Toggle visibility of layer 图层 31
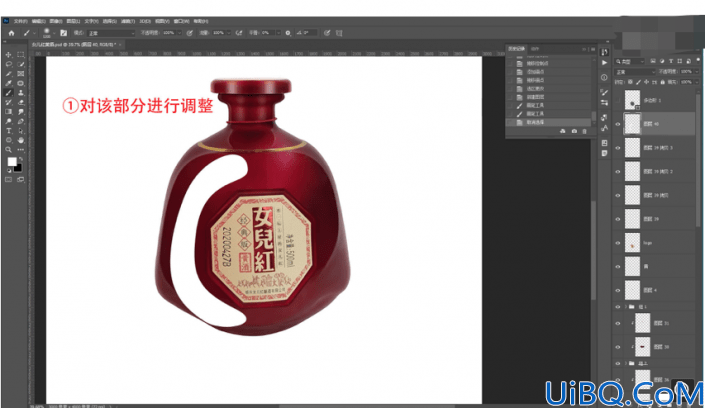This screenshot has width=705, height=408. tap(618, 323)
